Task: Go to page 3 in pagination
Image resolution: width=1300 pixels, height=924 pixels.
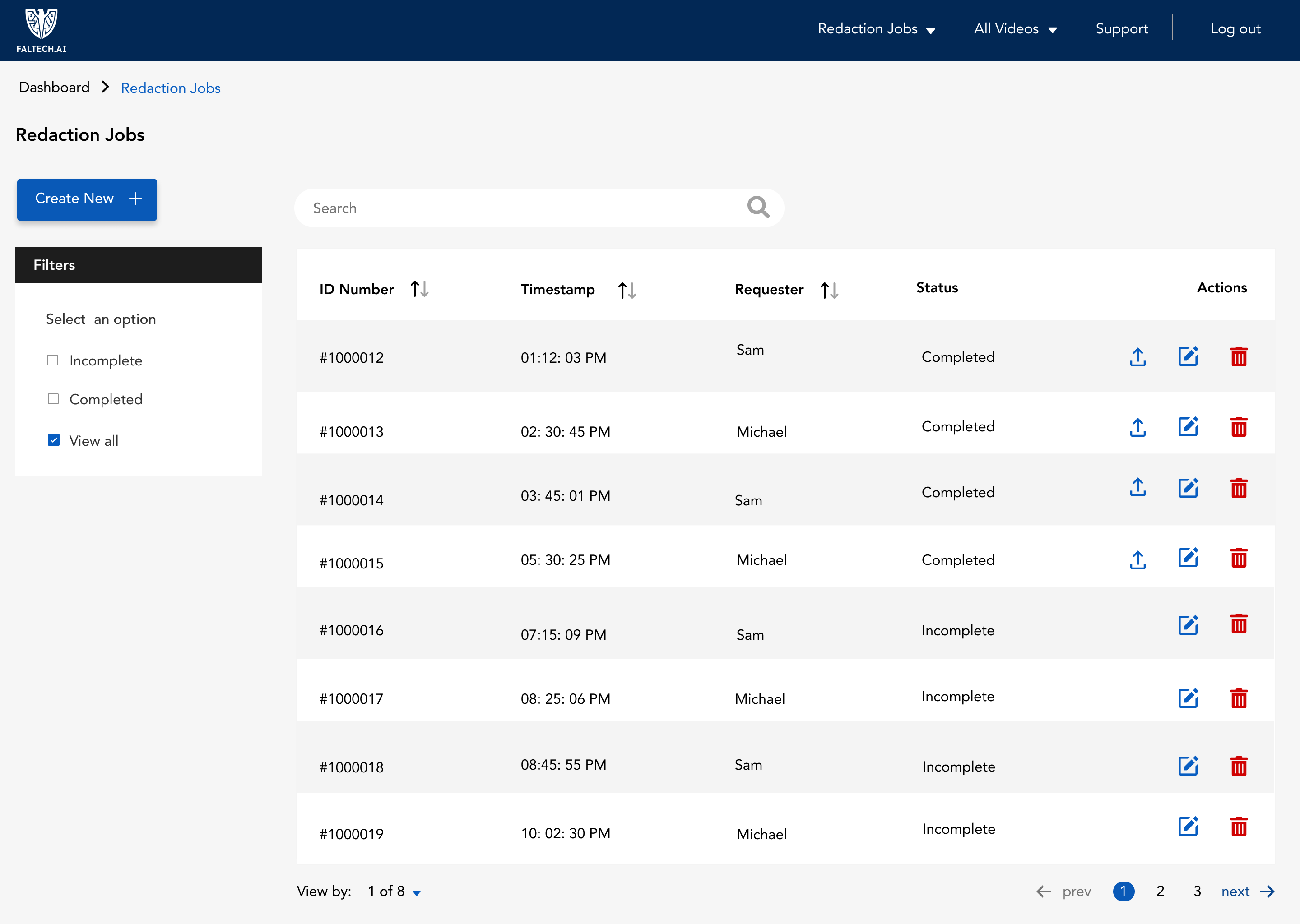Action: tap(1197, 891)
